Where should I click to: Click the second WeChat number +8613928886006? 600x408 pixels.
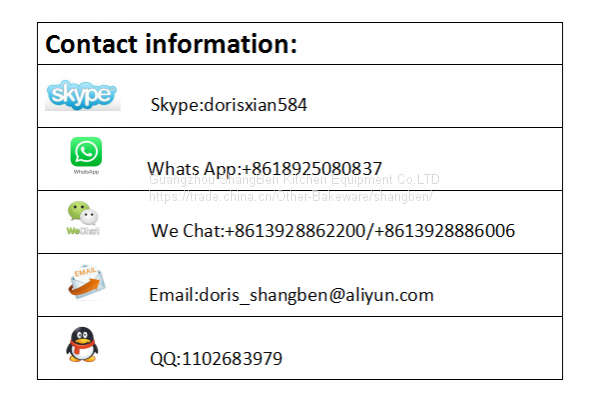[x=445, y=231]
